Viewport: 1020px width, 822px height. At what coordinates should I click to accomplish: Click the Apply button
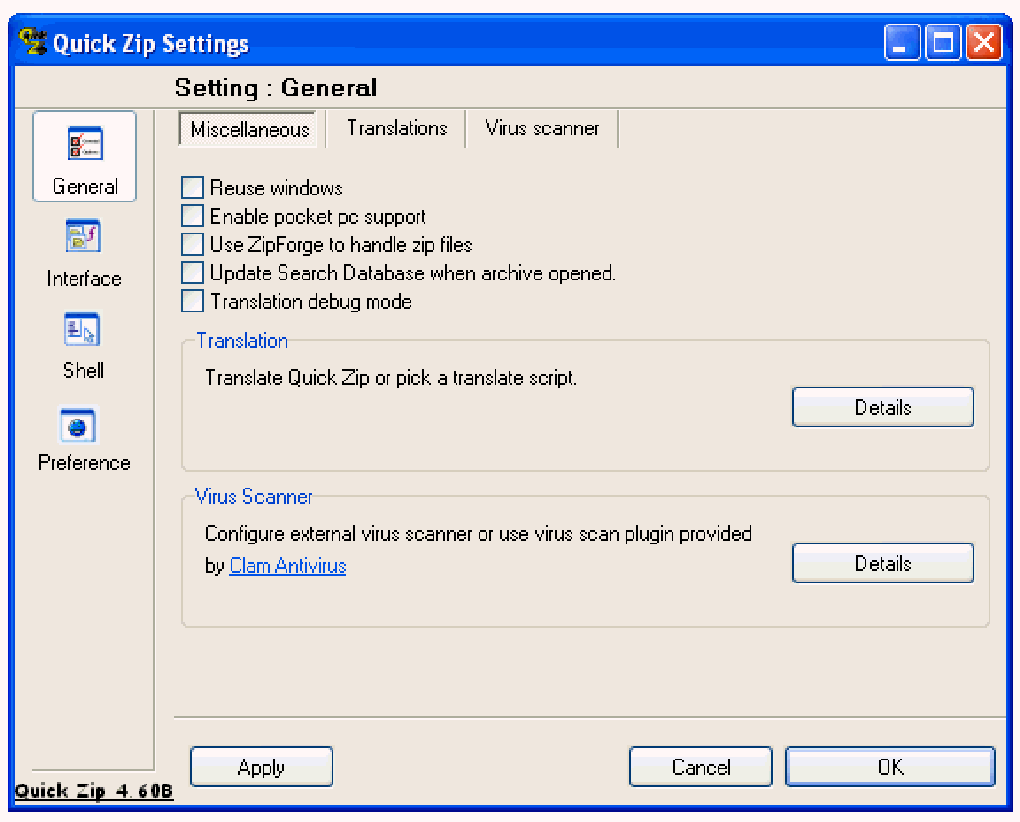tap(262, 767)
